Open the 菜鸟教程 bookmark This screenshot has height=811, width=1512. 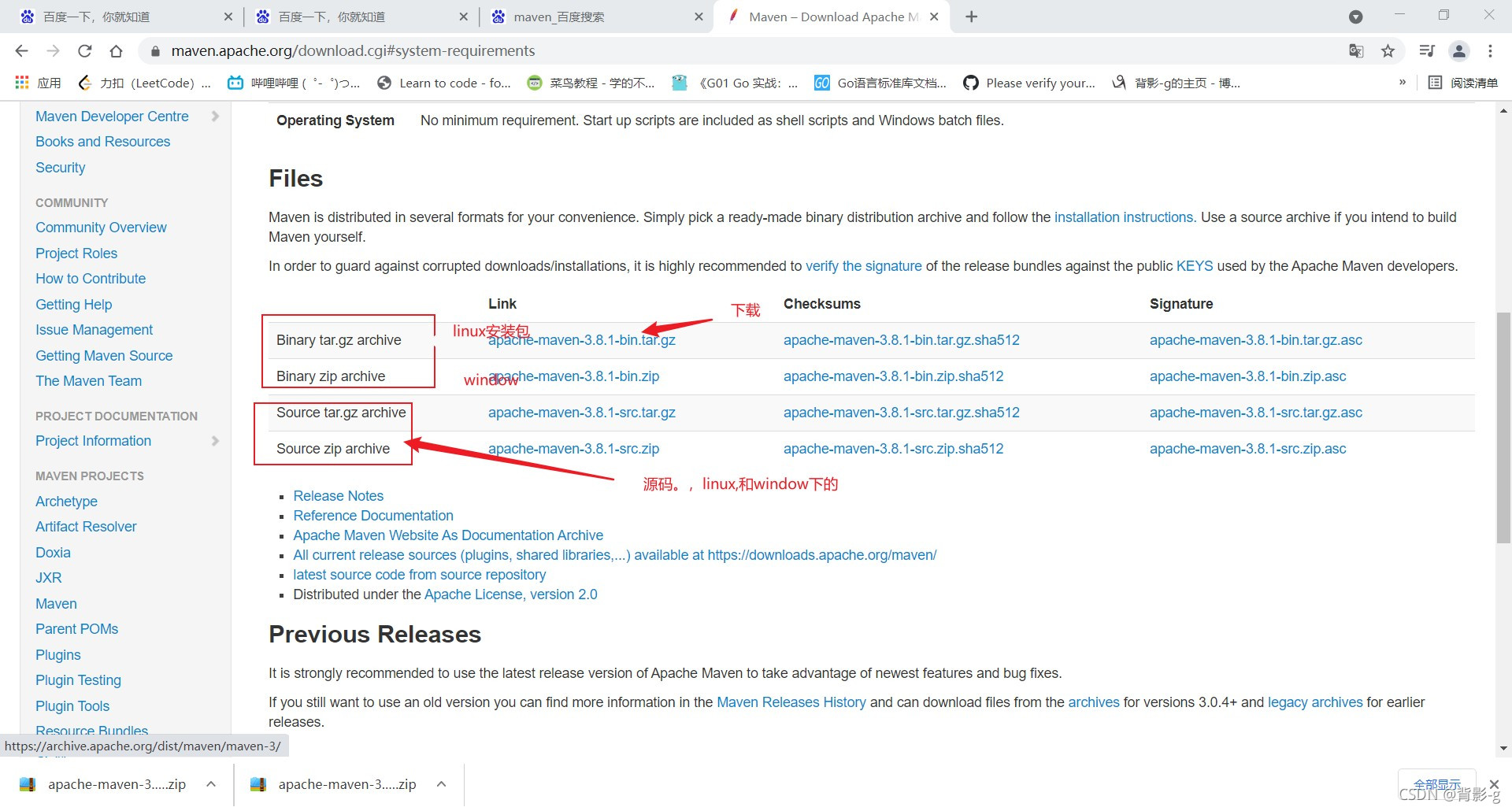click(x=591, y=83)
